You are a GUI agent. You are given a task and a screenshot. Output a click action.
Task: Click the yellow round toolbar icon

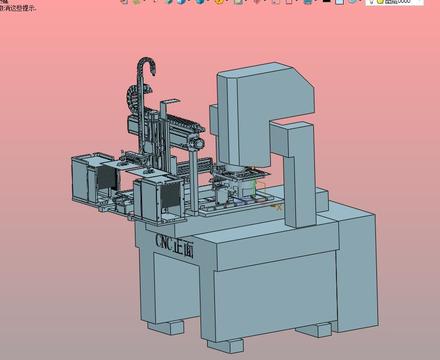click(219, 1)
